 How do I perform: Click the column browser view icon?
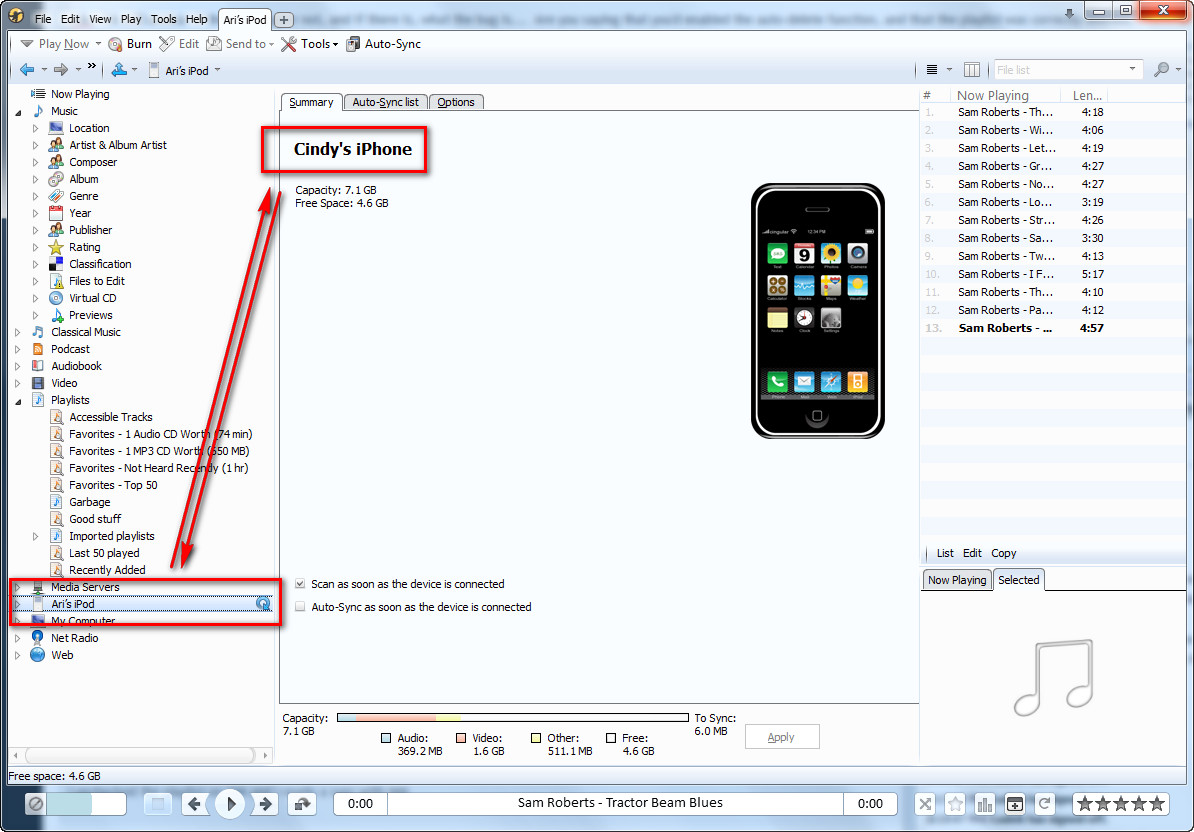pos(972,70)
